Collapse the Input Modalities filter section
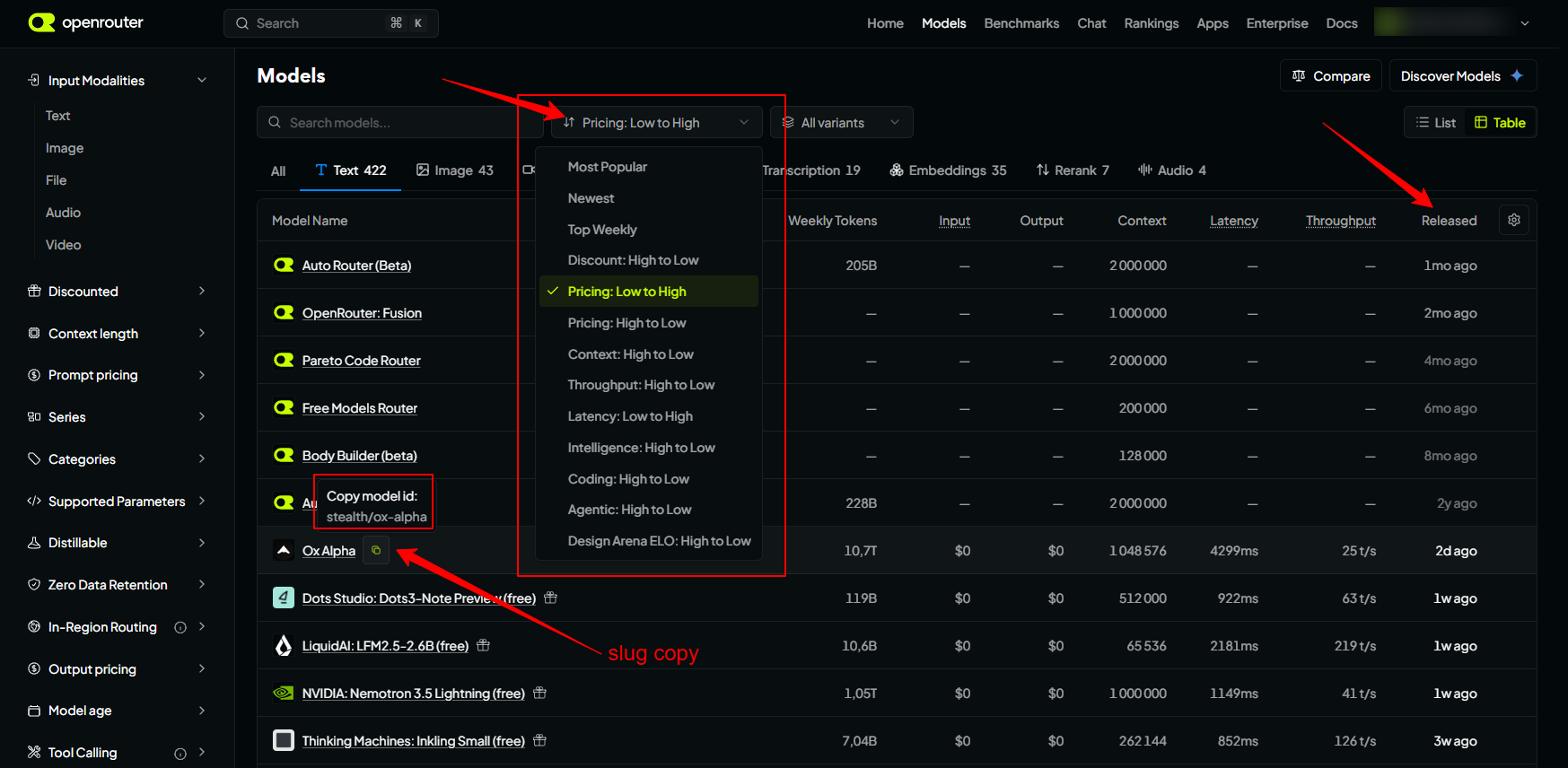Image resolution: width=1568 pixels, height=768 pixels. pyautogui.click(x=202, y=81)
